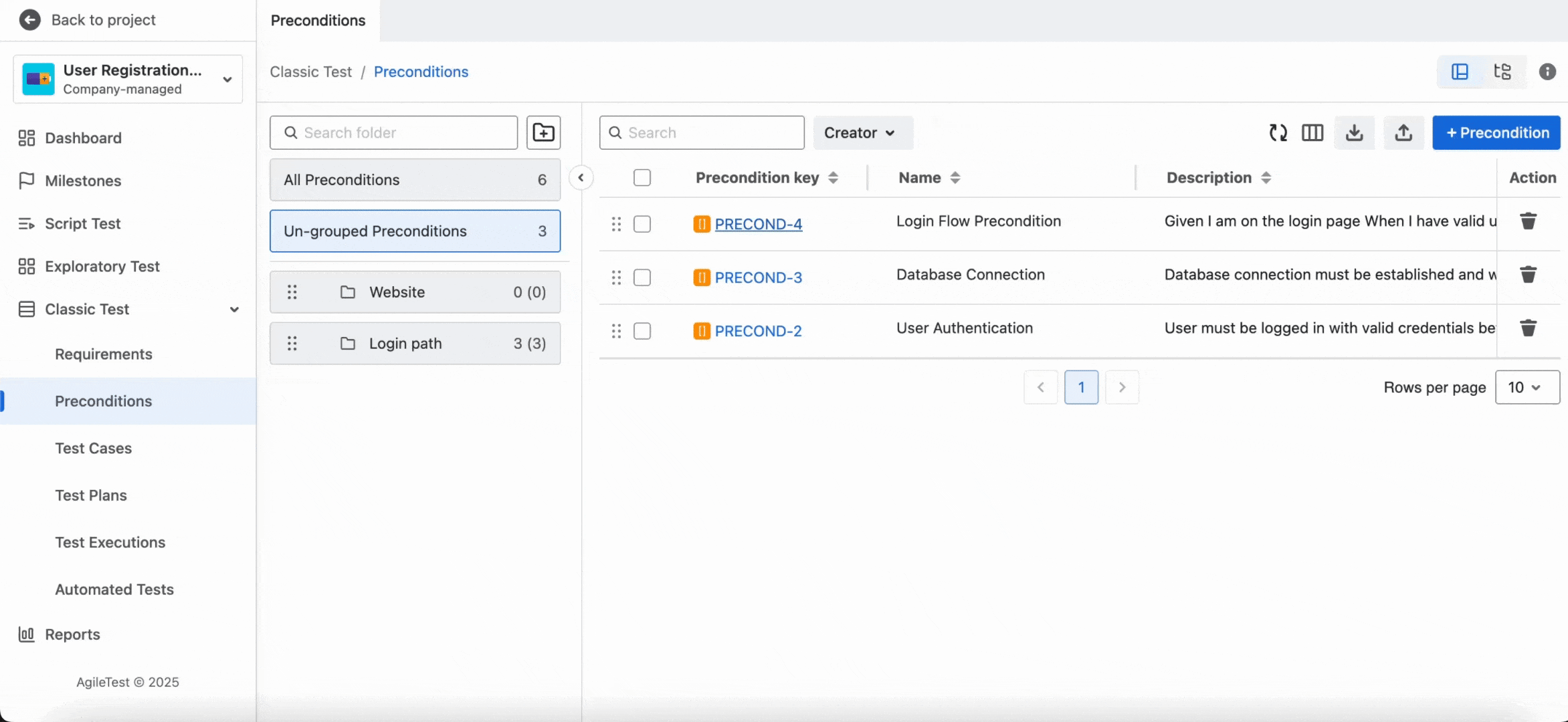Switch to tree view layout icon

[1502, 72]
